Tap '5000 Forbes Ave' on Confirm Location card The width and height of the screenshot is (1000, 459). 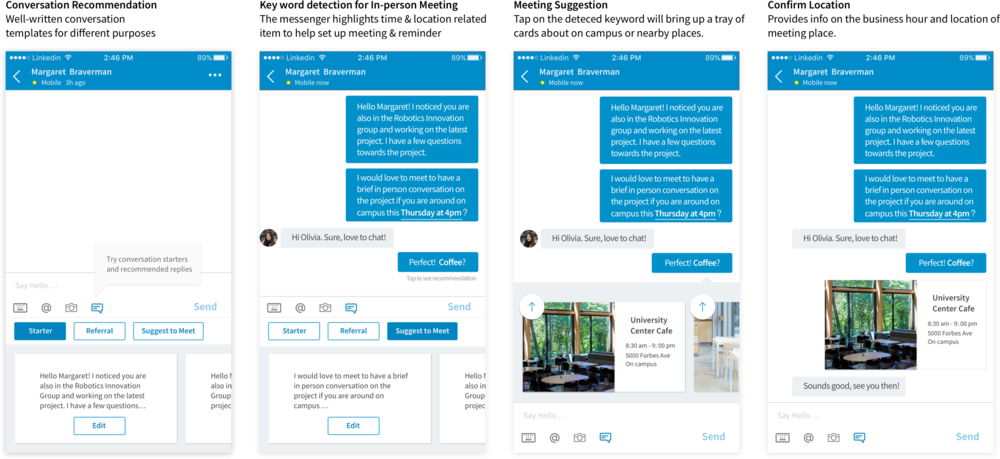[x=950, y=333]
